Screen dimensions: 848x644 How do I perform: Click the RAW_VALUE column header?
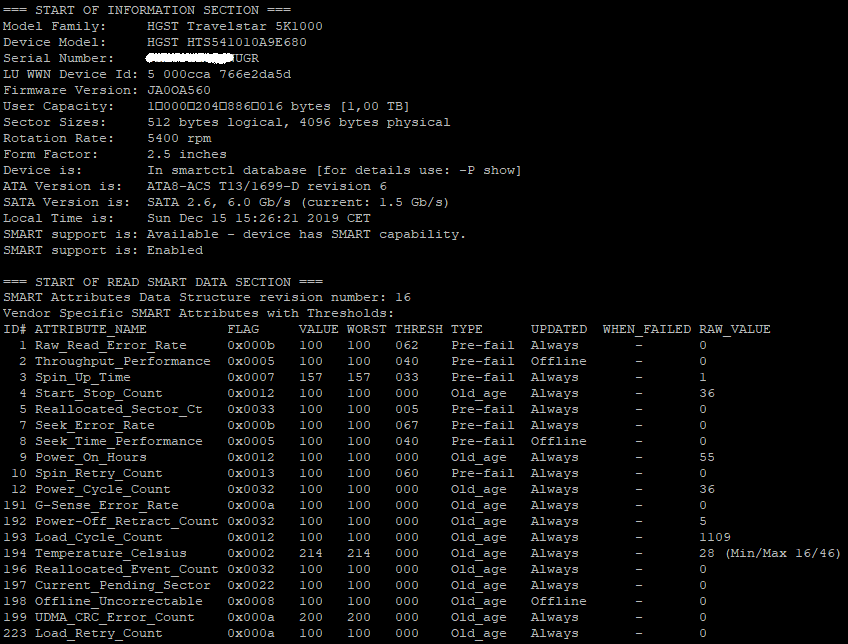(x=734, y=329)
